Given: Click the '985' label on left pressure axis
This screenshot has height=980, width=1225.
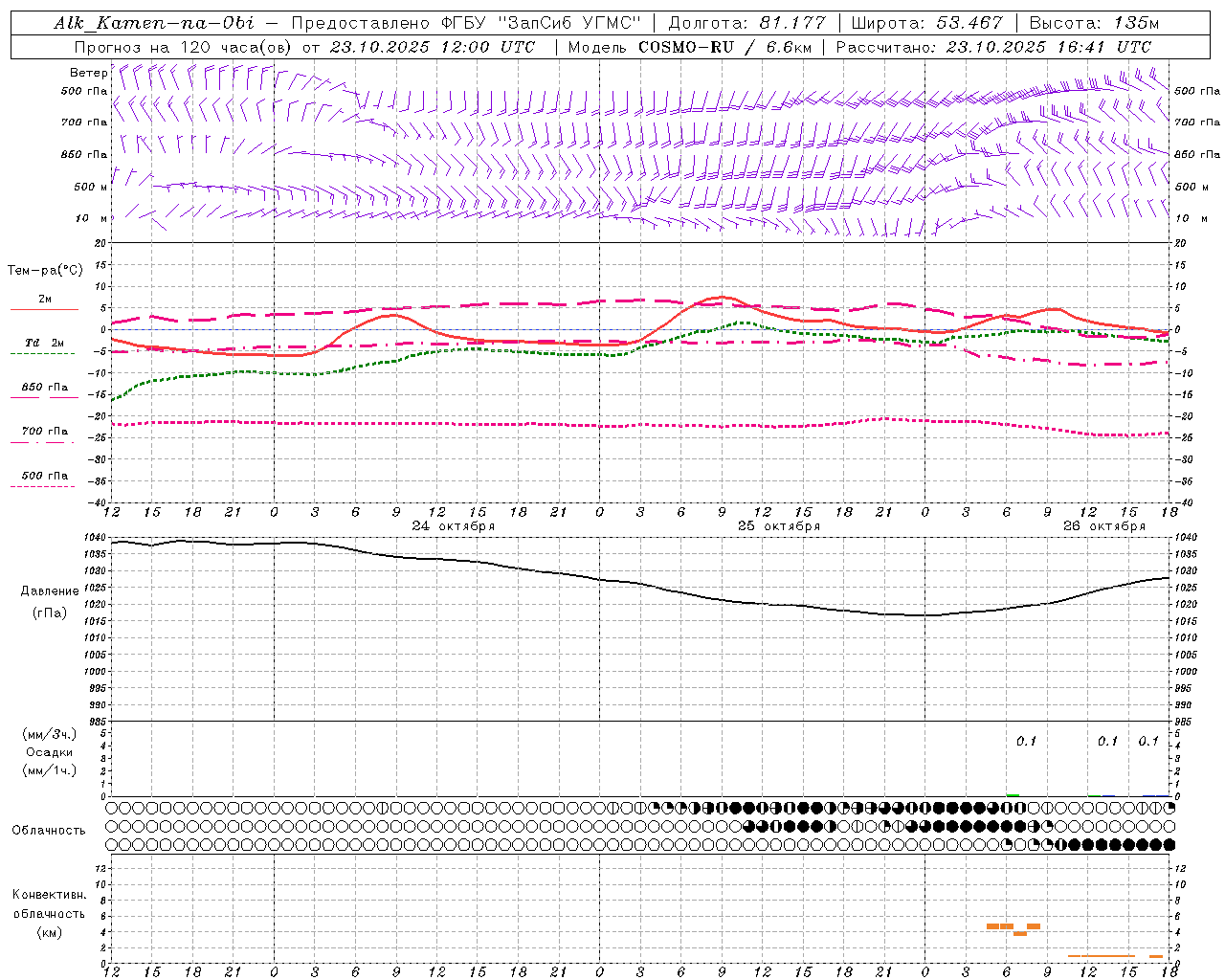Looking at the screenshot, I should coord(99,723).
